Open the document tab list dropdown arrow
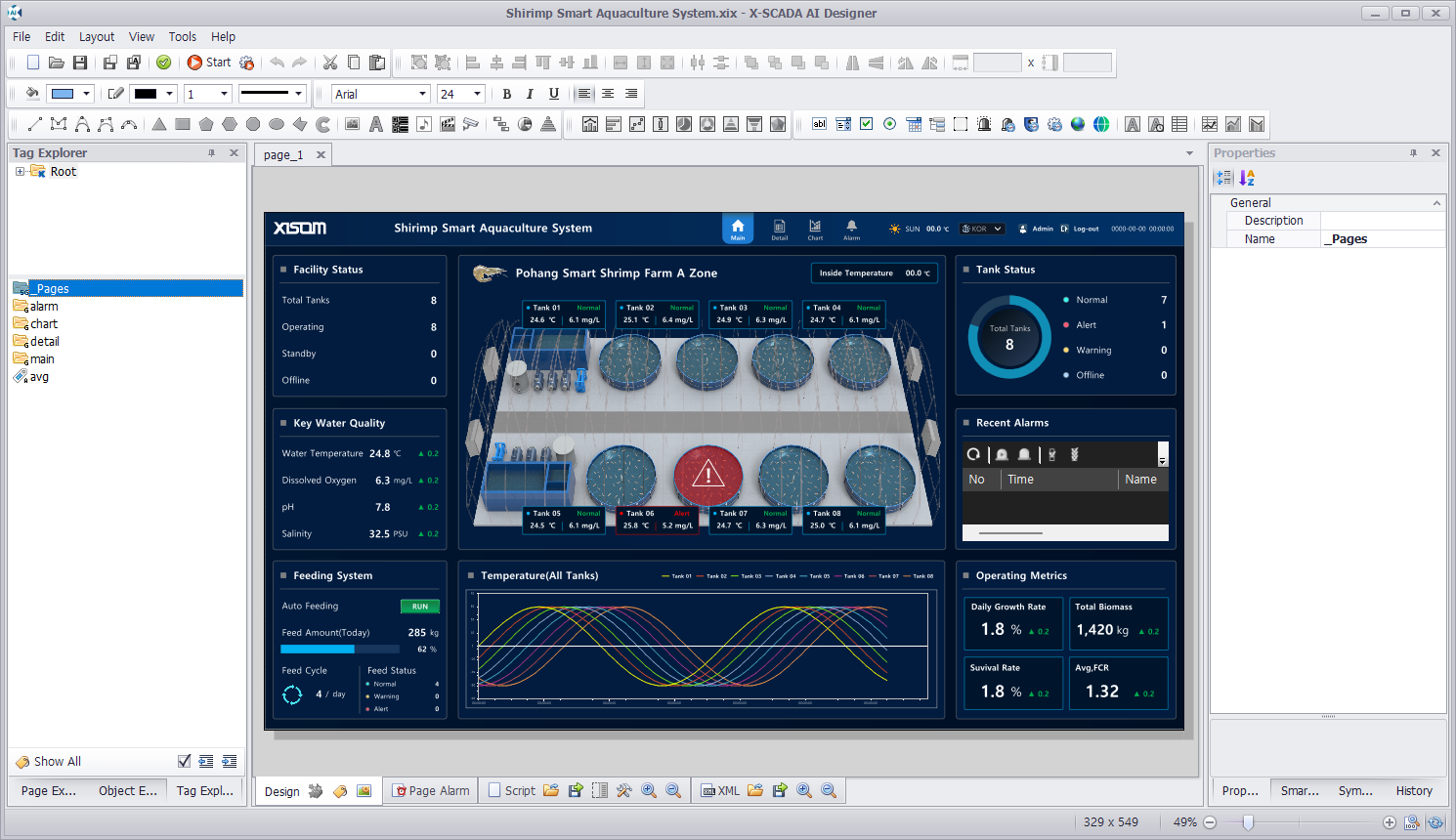 [x=1189, y=153]
